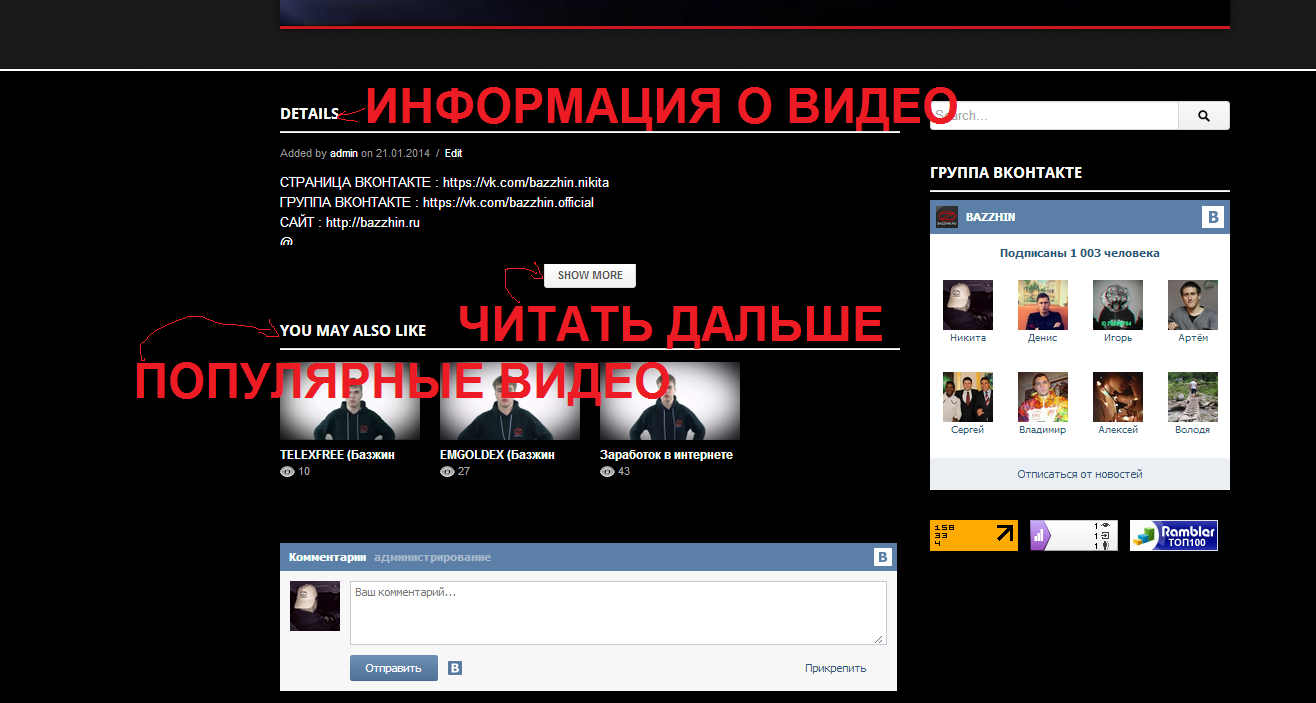Click date 21.01.2014 text
Image resolution: width=1316 pixels, height=703 pixels.
403,153
